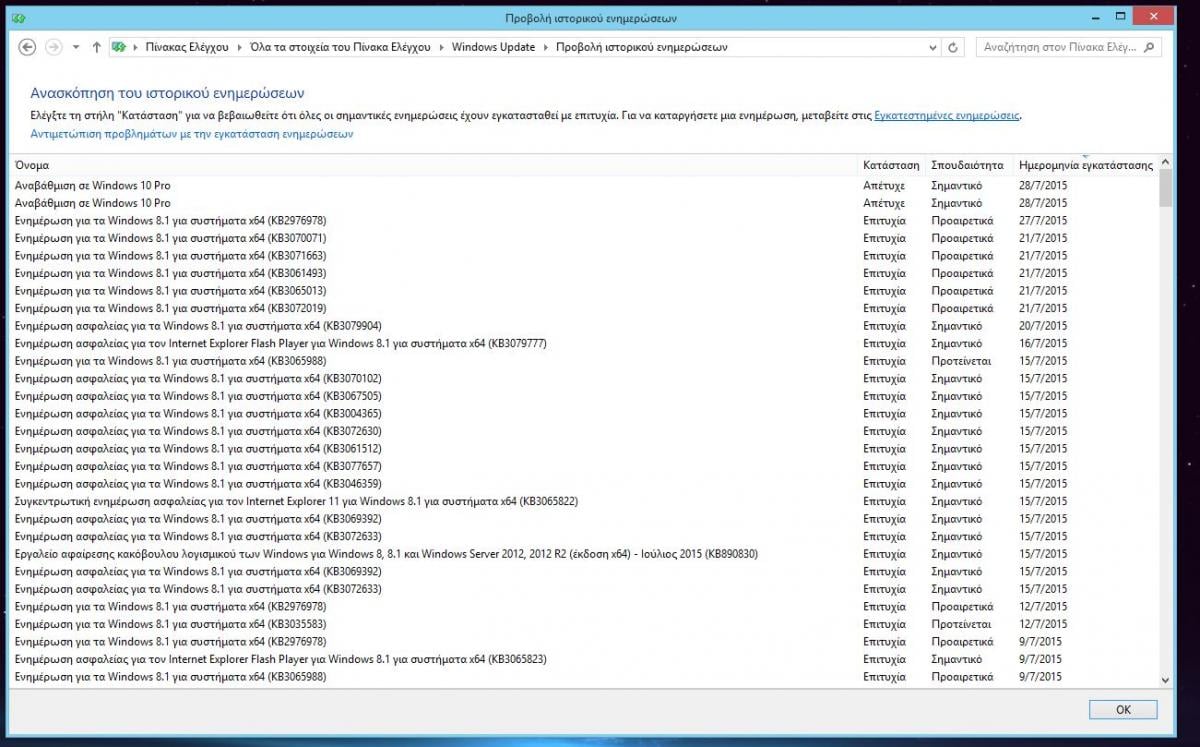1200x747 pixels.
Task: Click the 20/7/2015 date cell
Action: click(x=1043, y=326)
